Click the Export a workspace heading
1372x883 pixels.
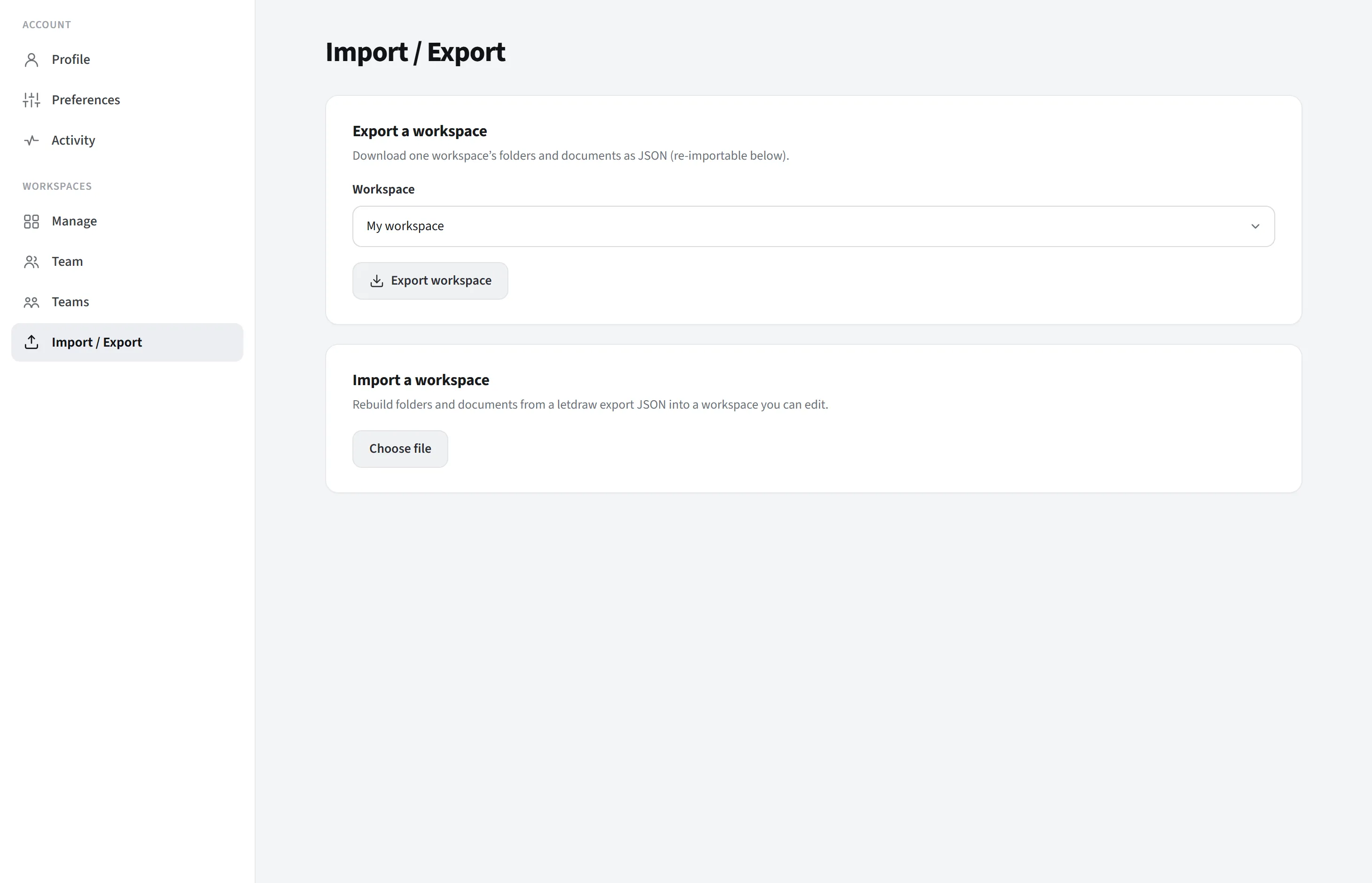click(420, 132)
